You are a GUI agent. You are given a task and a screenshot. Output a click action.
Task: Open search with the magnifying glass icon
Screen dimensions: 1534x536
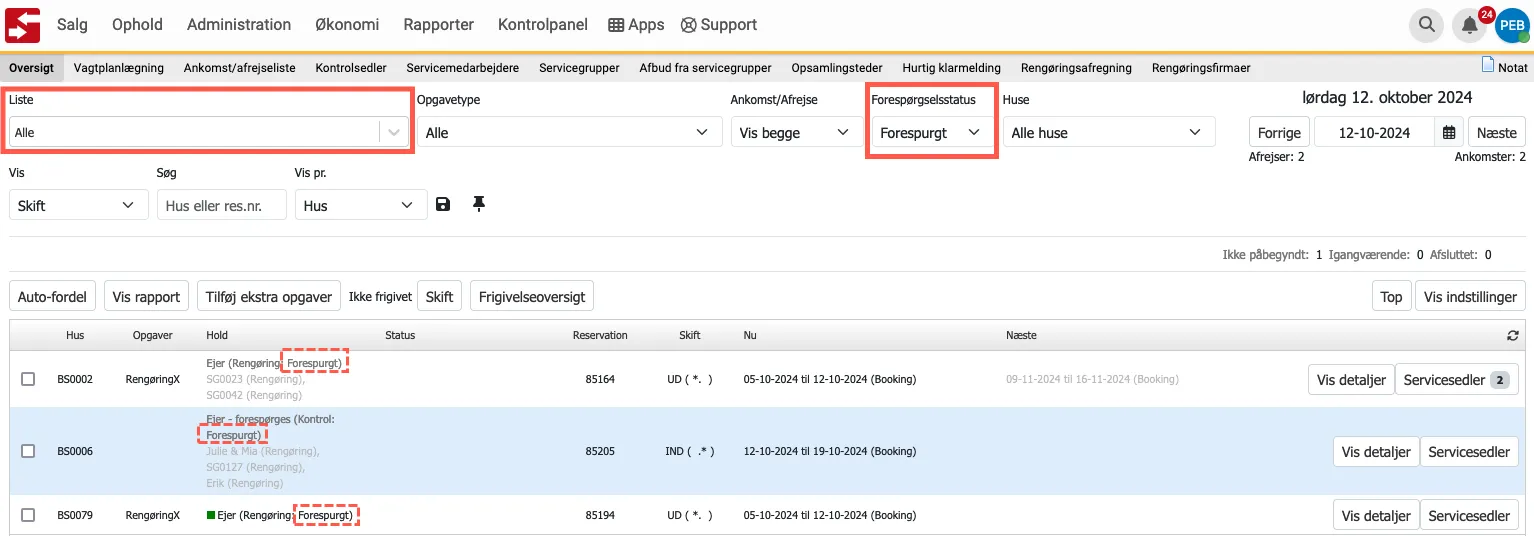click(x=1425, y=25)
